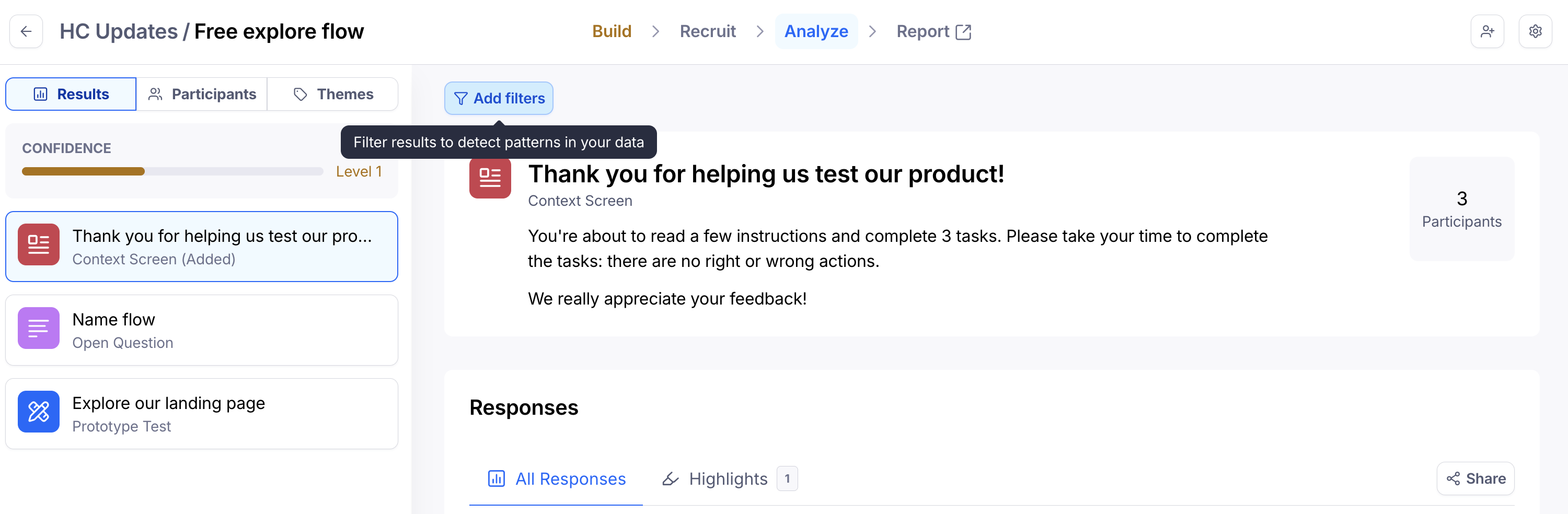
Task: Select the All Responses tab
Action: (556, 480)
